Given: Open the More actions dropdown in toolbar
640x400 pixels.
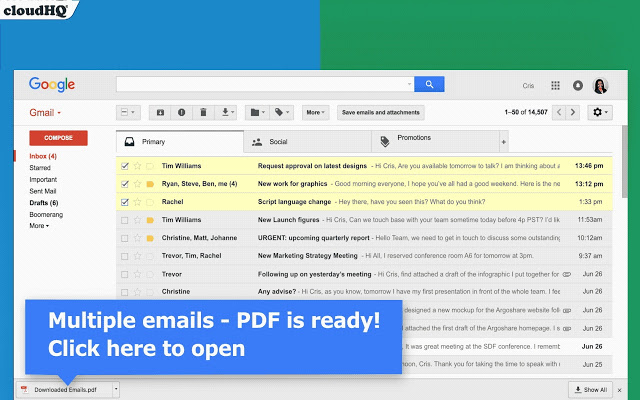Looking at the screenshot, I should [x=316, y=112].
